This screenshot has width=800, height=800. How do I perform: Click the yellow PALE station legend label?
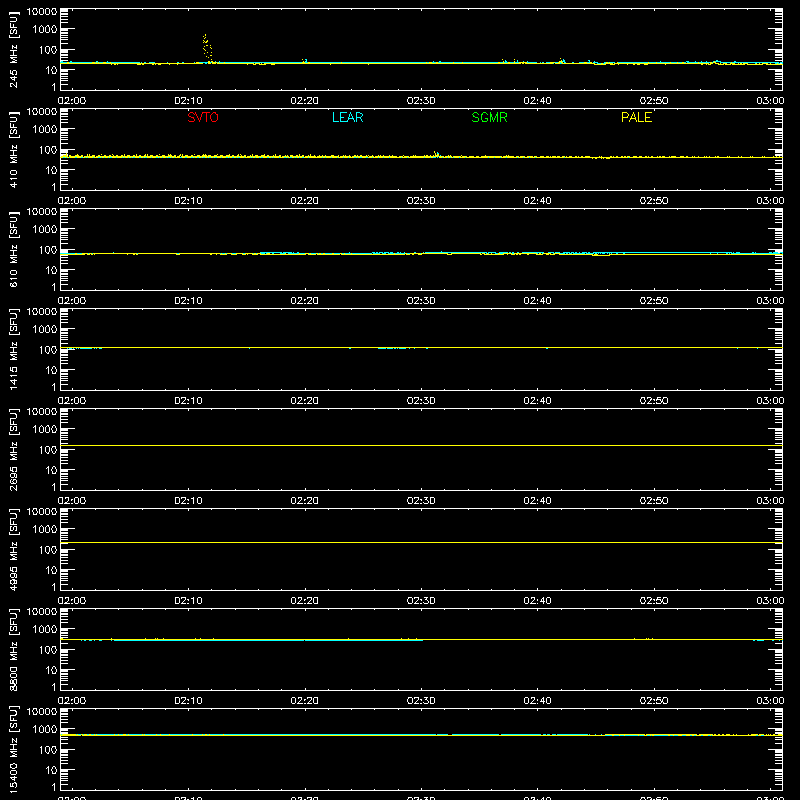tap(636, 117)
